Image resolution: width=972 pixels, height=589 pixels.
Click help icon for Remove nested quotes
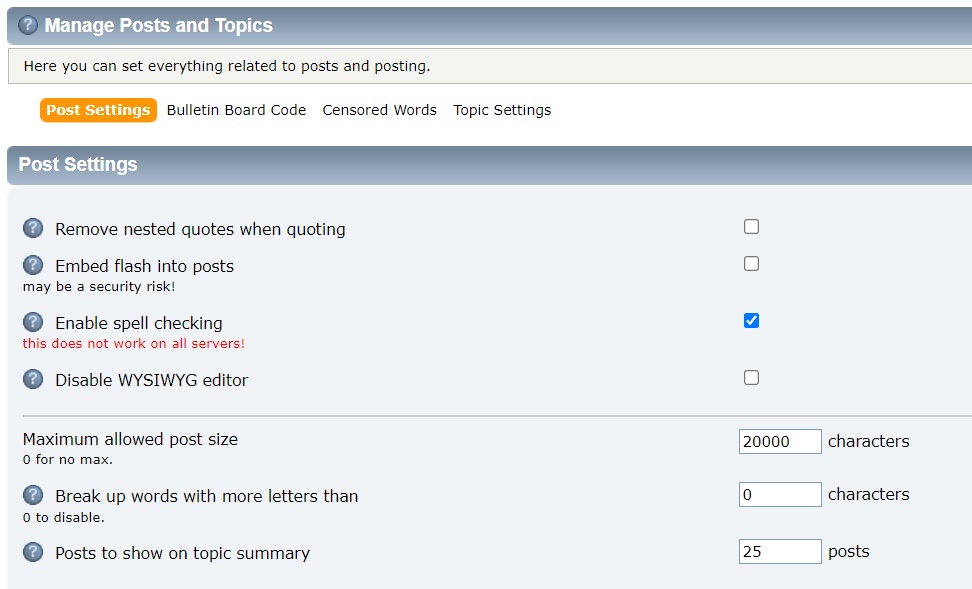point(33,228)
